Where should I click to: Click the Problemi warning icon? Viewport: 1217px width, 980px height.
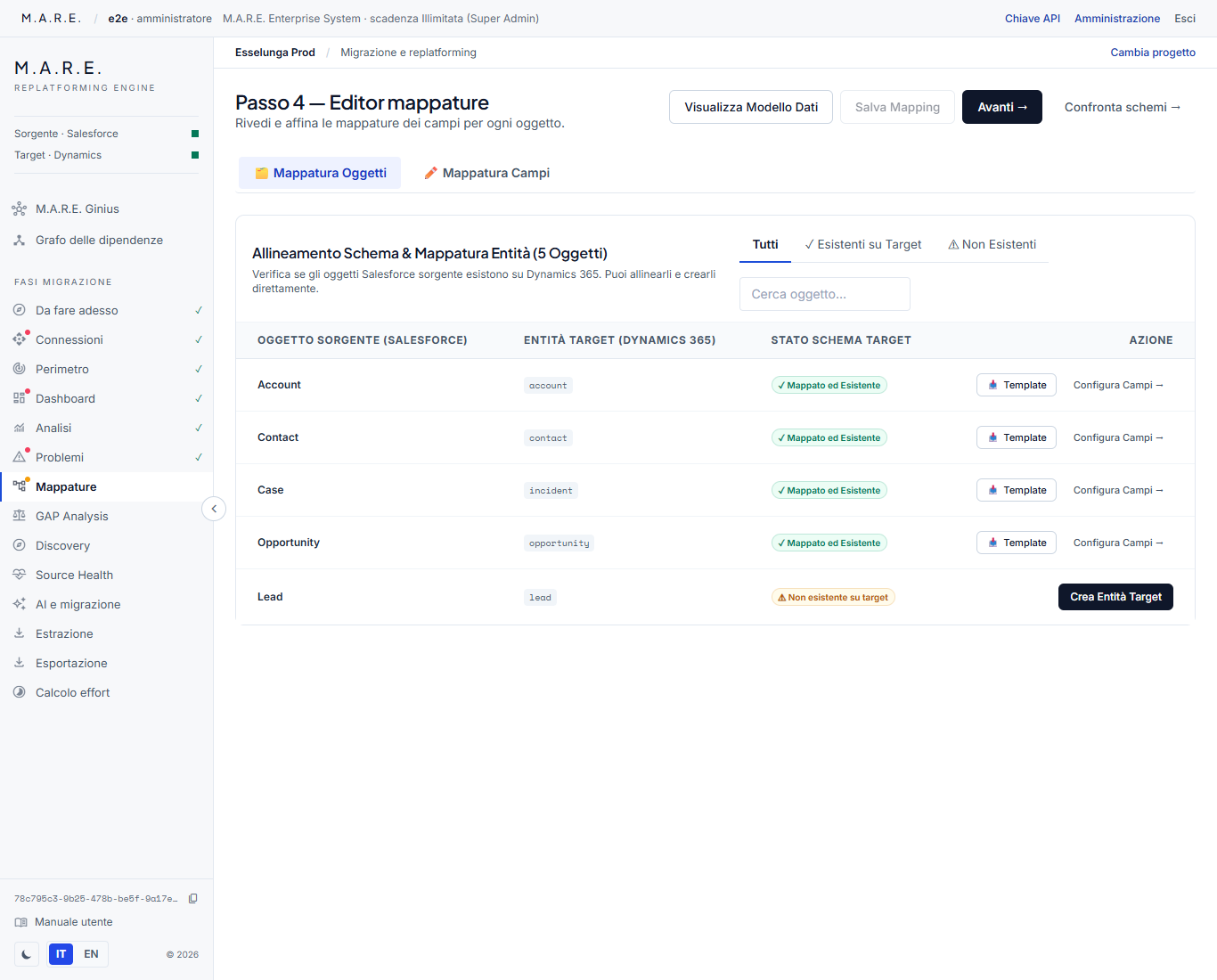coord(19,457)
